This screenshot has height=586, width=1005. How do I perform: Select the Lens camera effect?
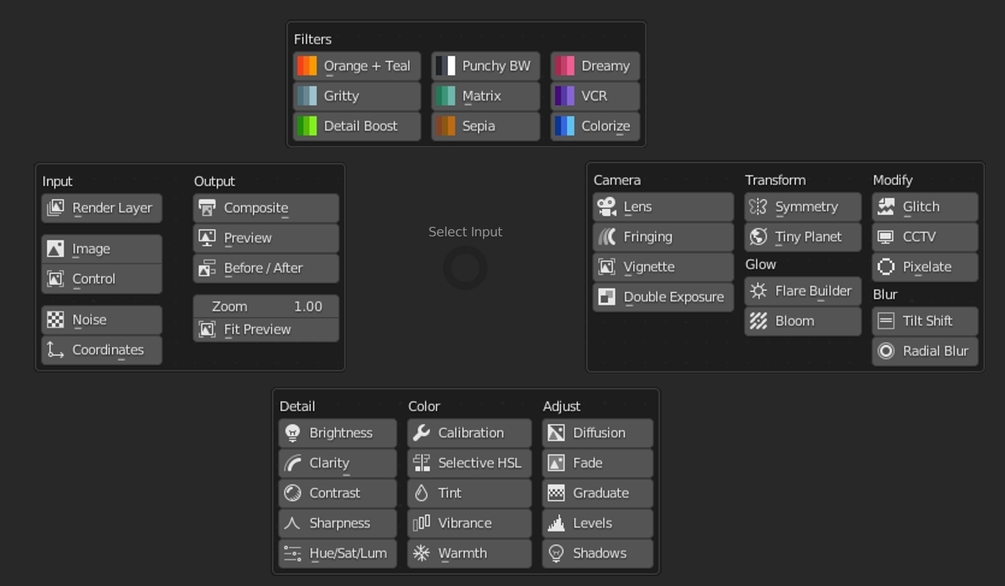coord(663,206)
